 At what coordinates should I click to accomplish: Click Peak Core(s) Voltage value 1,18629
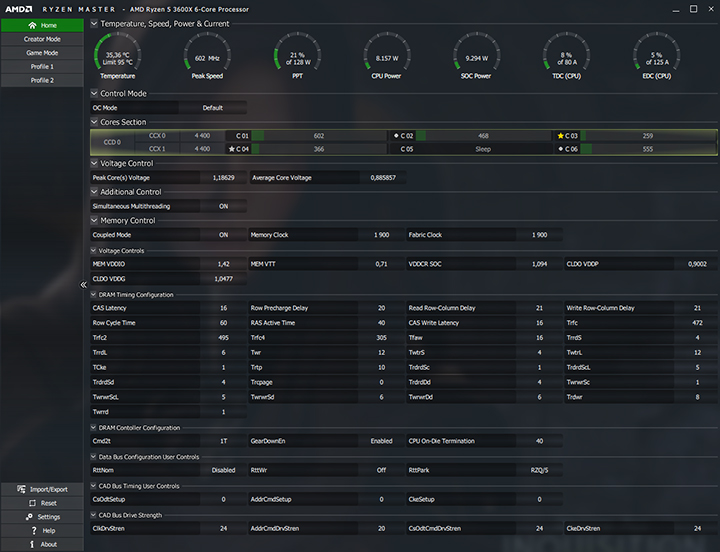224,178
